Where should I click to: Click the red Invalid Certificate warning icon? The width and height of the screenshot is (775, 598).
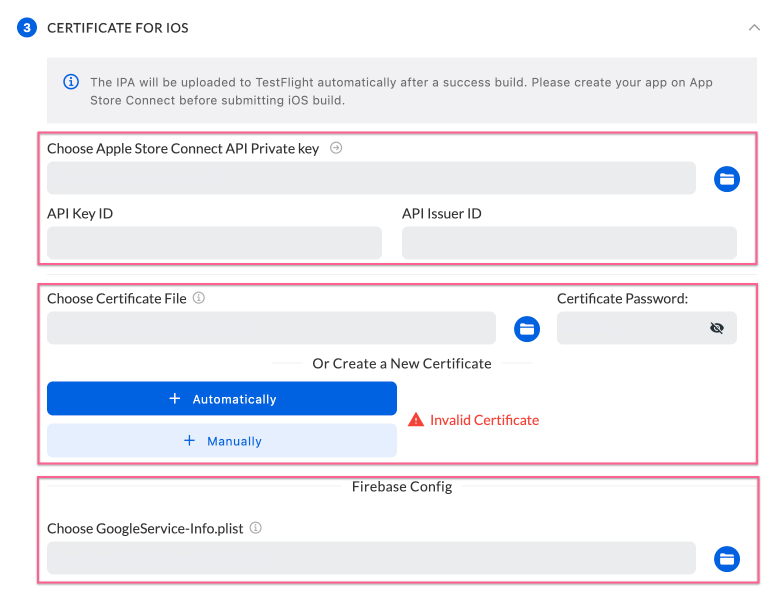click(416, 421)
